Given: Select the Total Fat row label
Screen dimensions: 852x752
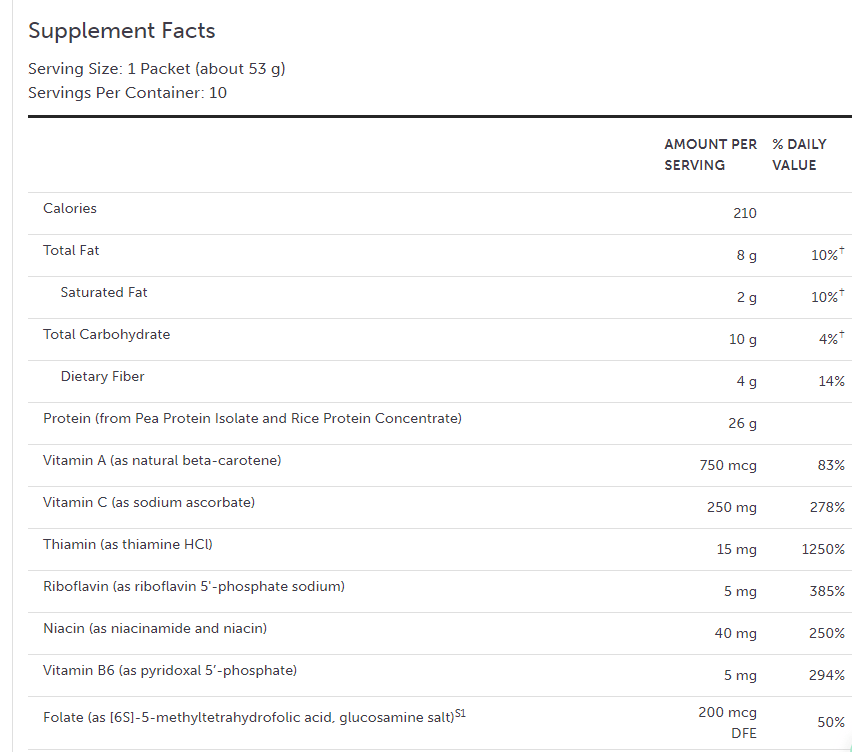Looking at the screenshot, I should [x=71, y=251].
